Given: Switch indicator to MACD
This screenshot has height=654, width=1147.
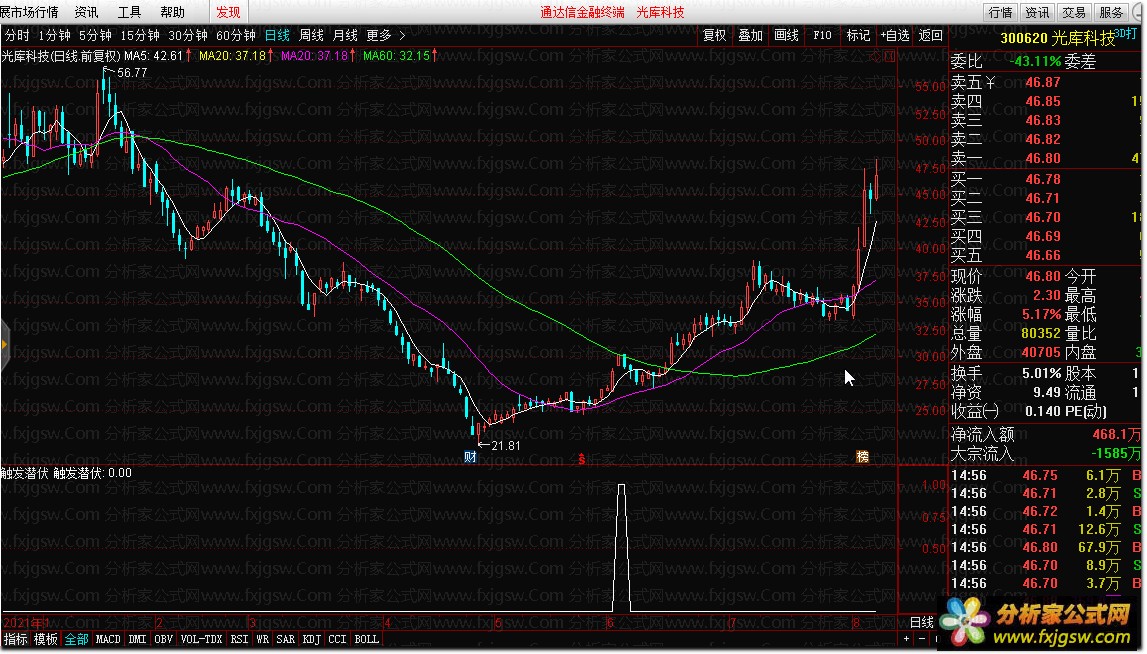Looking at the screenshot, I should (x=108, y=639).
